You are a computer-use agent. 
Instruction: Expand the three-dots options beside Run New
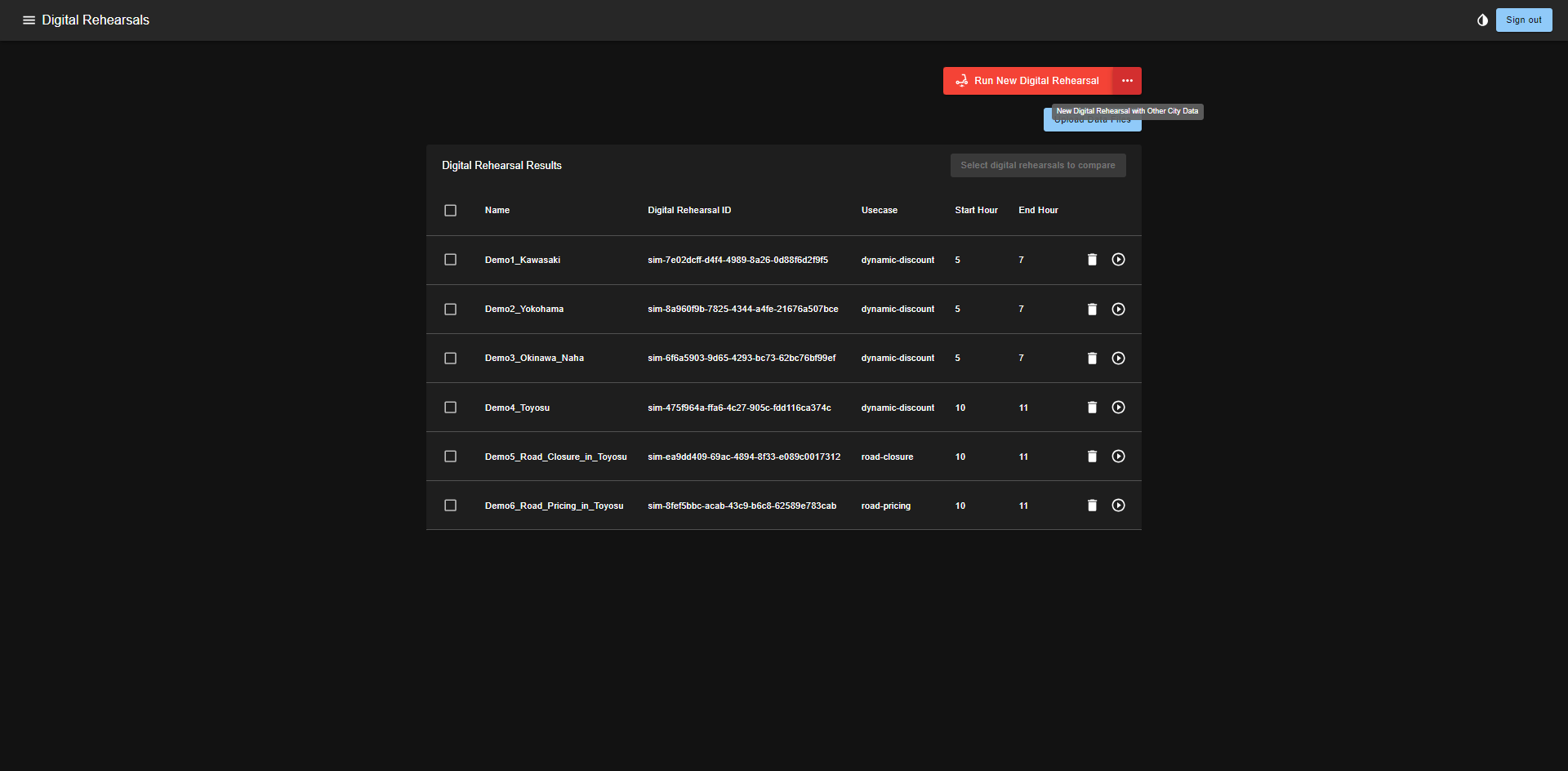point(1127,81)
